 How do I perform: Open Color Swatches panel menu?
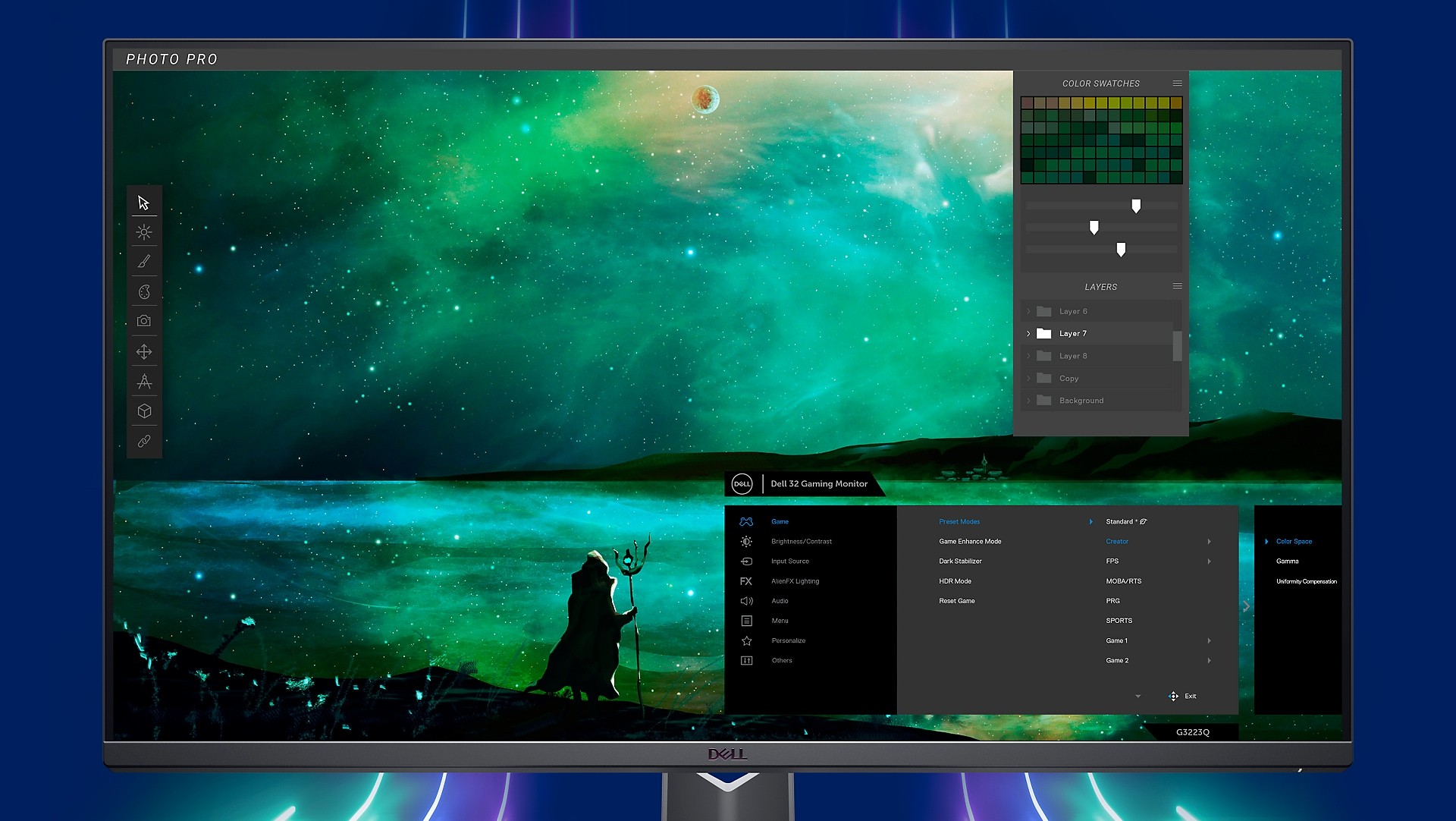[x=1177, y=83]
